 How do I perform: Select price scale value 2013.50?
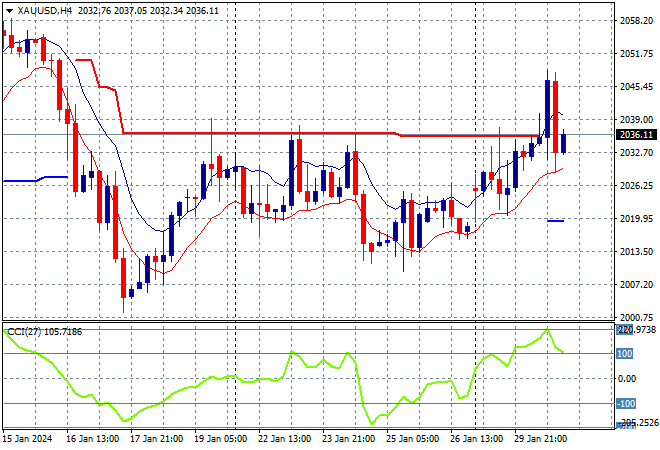636,251
